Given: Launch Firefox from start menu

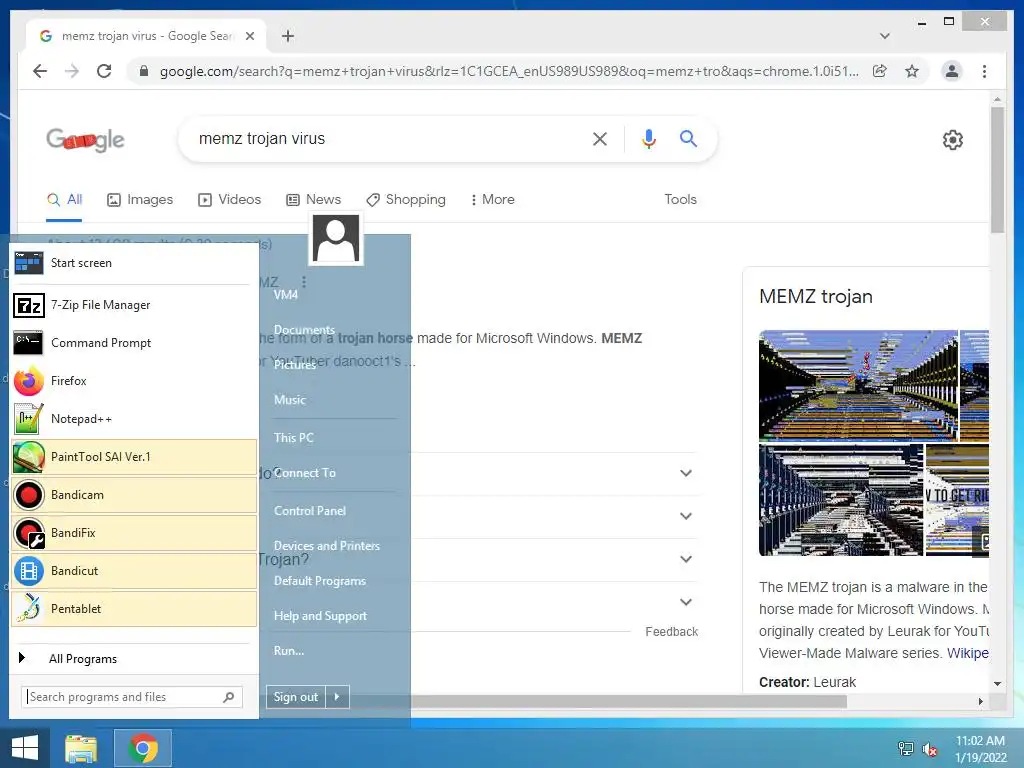Looking at the screenshot, I should coord(133,381).
